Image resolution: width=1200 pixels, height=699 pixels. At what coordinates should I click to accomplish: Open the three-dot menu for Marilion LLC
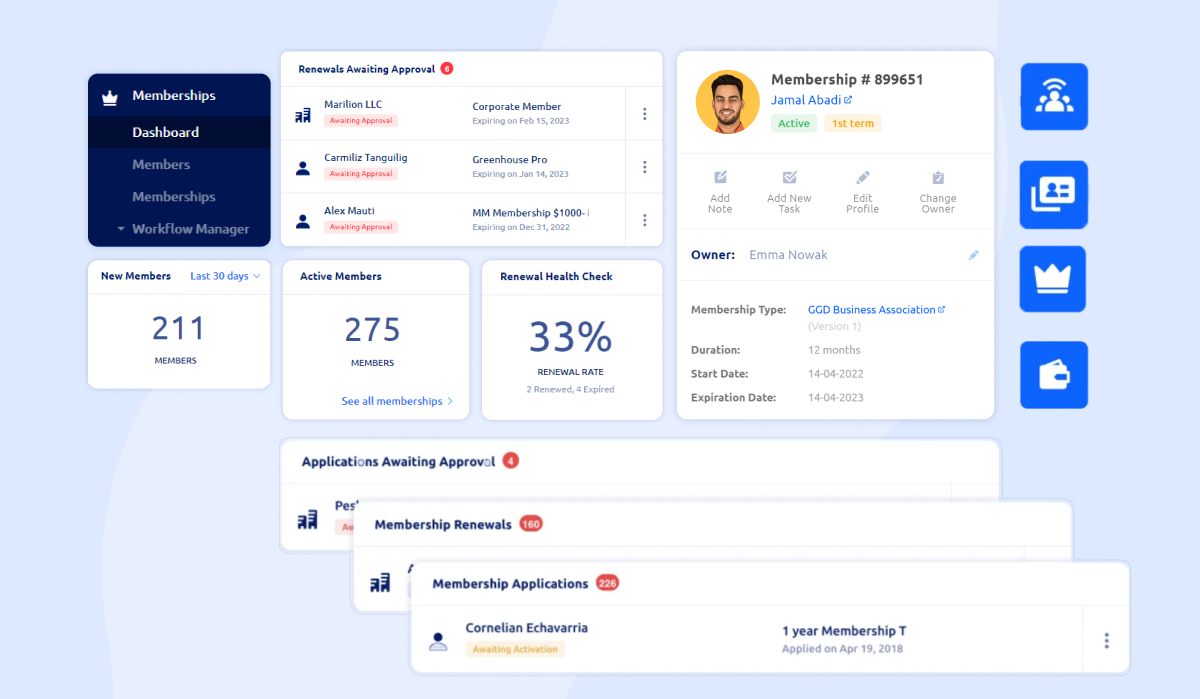coord(645,113)
